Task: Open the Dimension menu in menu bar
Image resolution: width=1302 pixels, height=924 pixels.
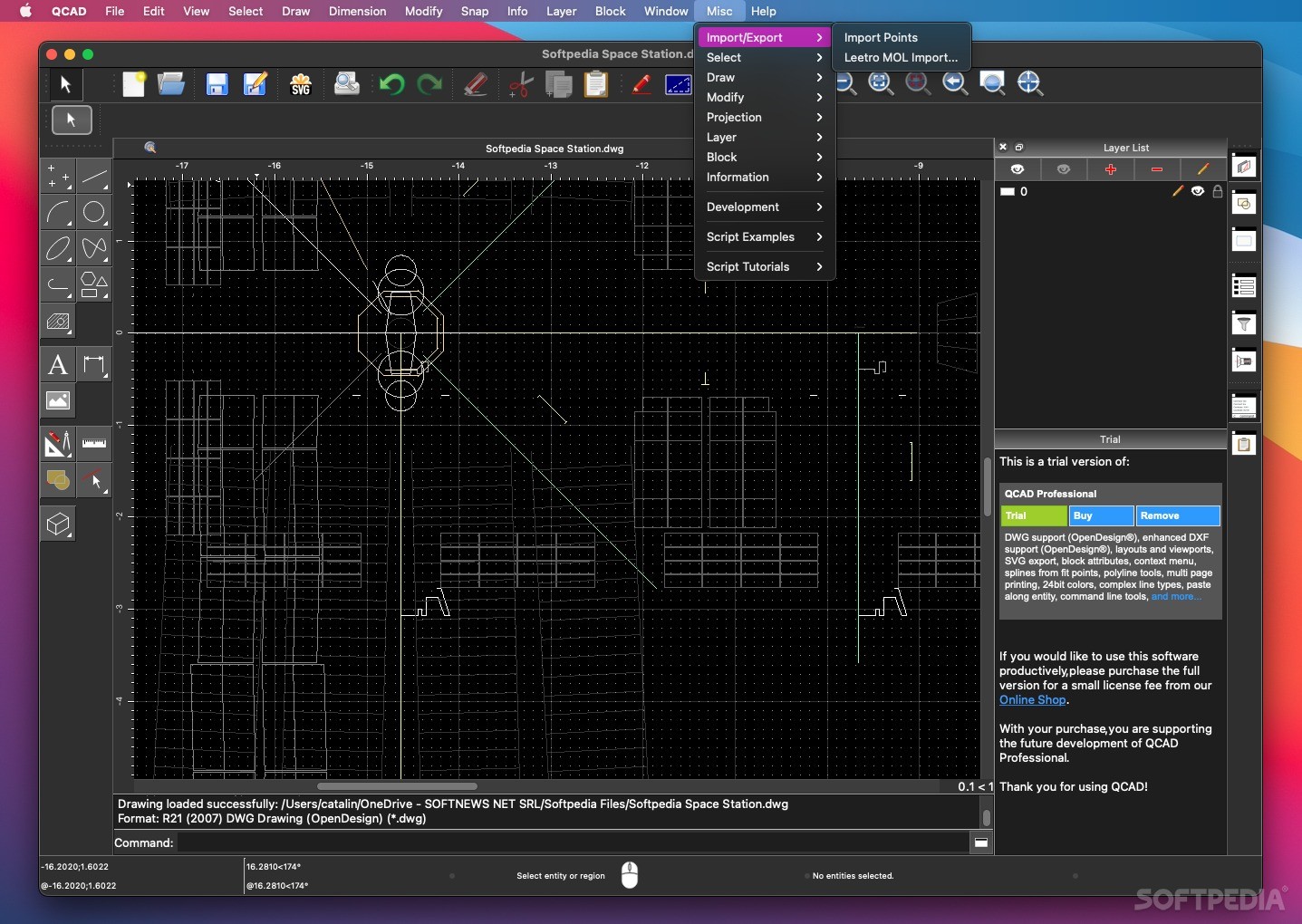Action: tap(357, 11)
